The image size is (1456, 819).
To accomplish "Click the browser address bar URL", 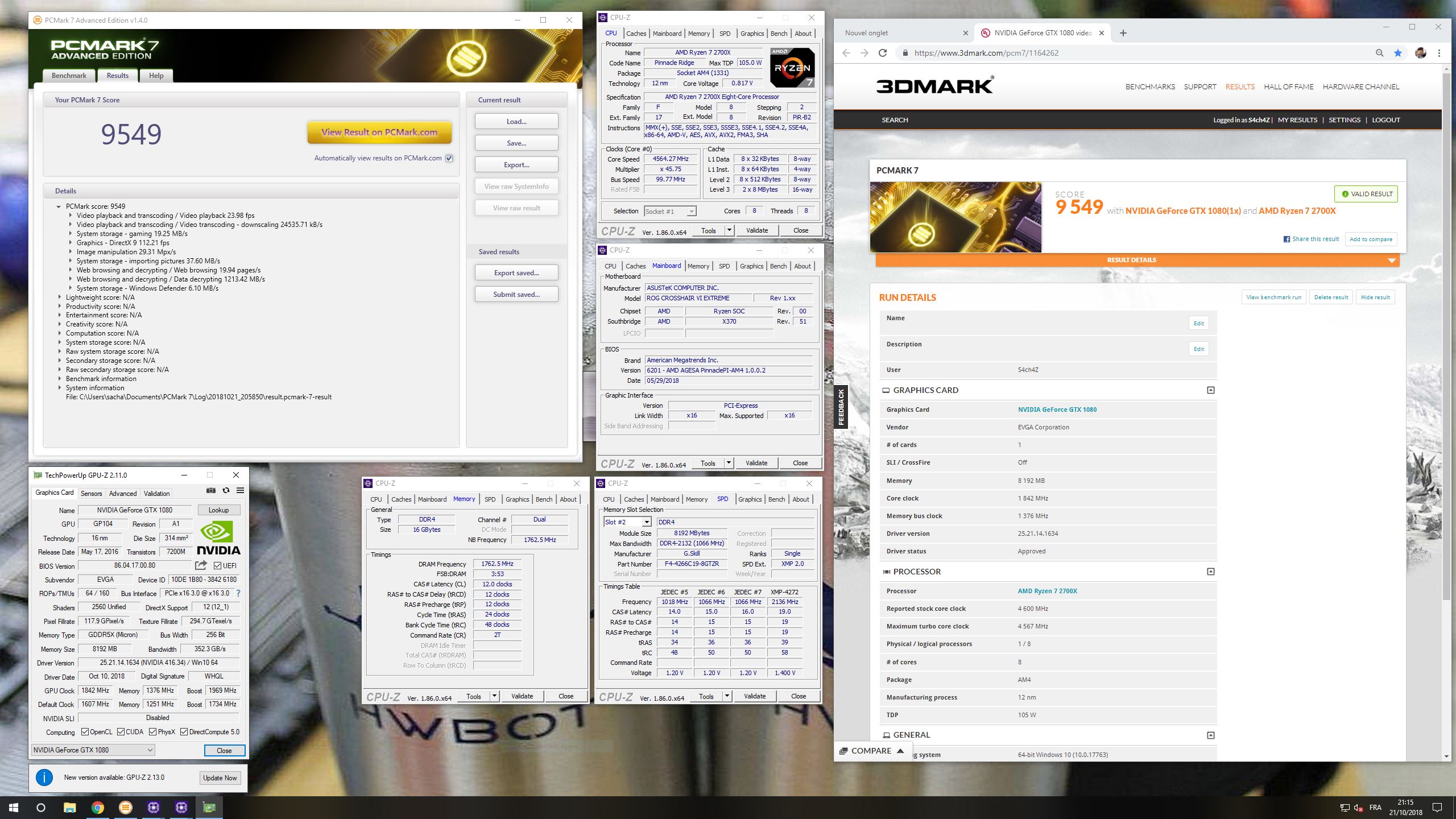I will point(986,53).
